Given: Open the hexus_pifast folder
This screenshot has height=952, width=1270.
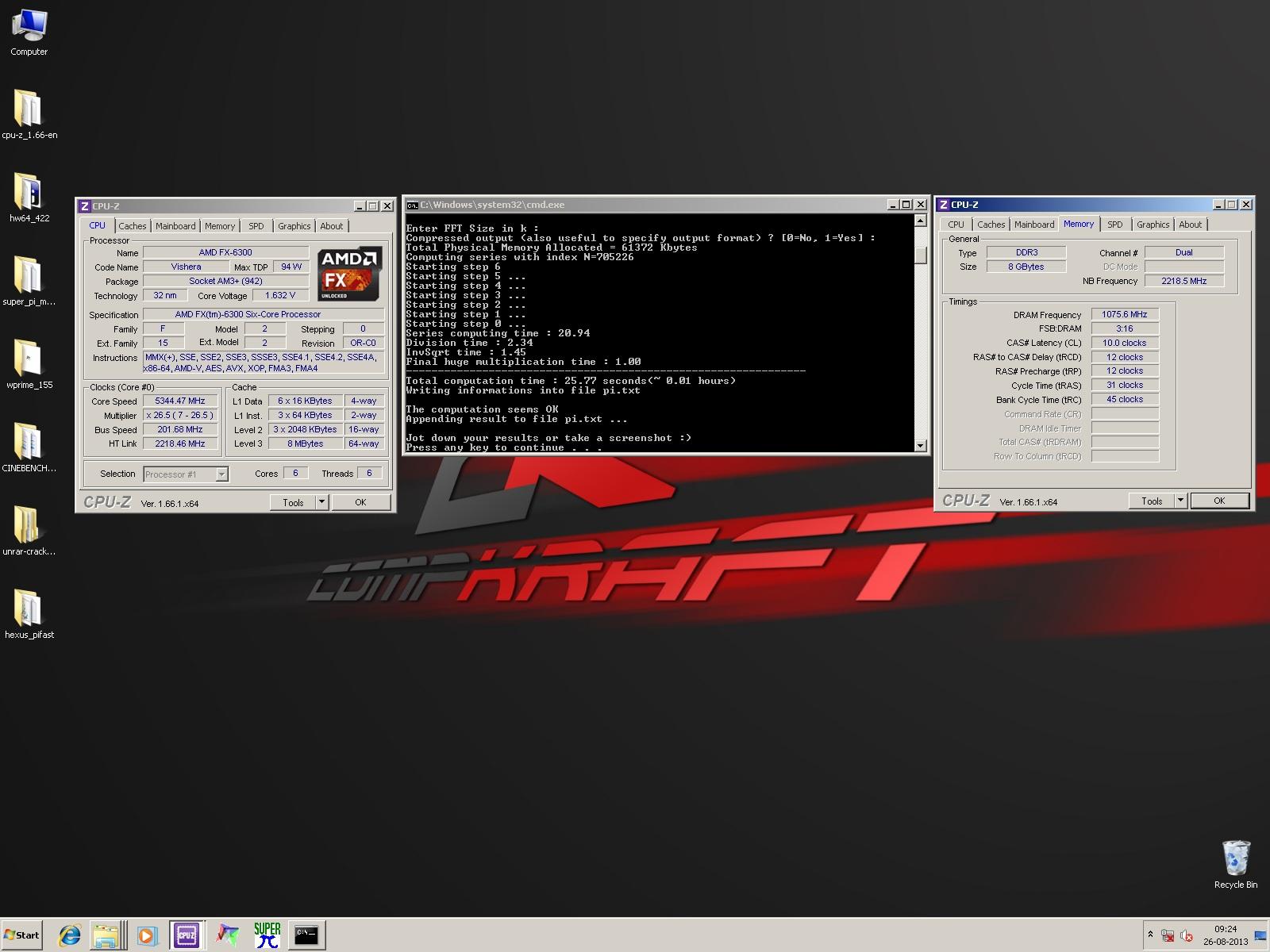Looking at the screenshot, I should [x=29, y=614].
